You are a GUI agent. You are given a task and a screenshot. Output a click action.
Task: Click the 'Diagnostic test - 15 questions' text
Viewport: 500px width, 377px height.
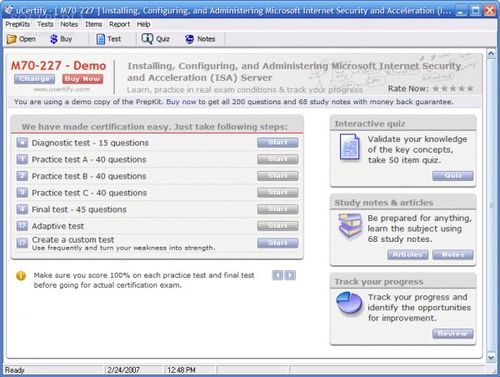90,143
